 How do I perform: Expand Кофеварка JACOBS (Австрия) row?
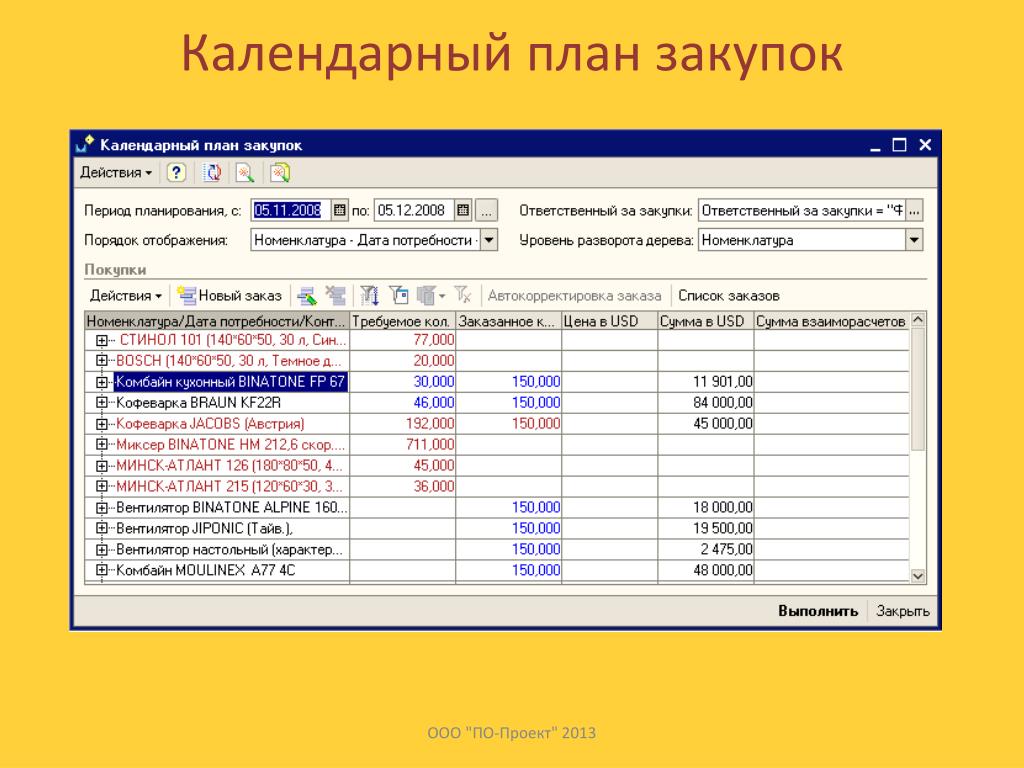click(101, 424)
